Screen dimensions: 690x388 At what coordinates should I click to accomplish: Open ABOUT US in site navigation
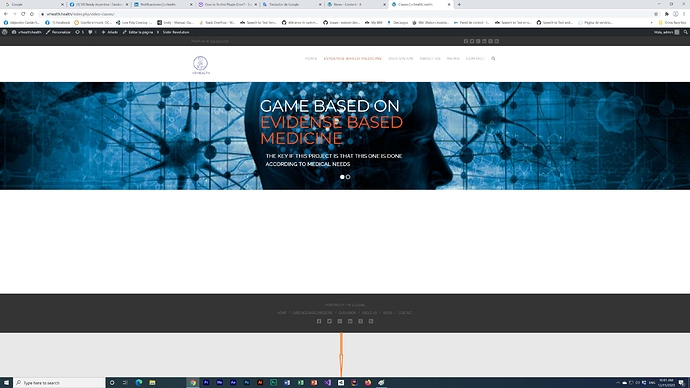430,59
